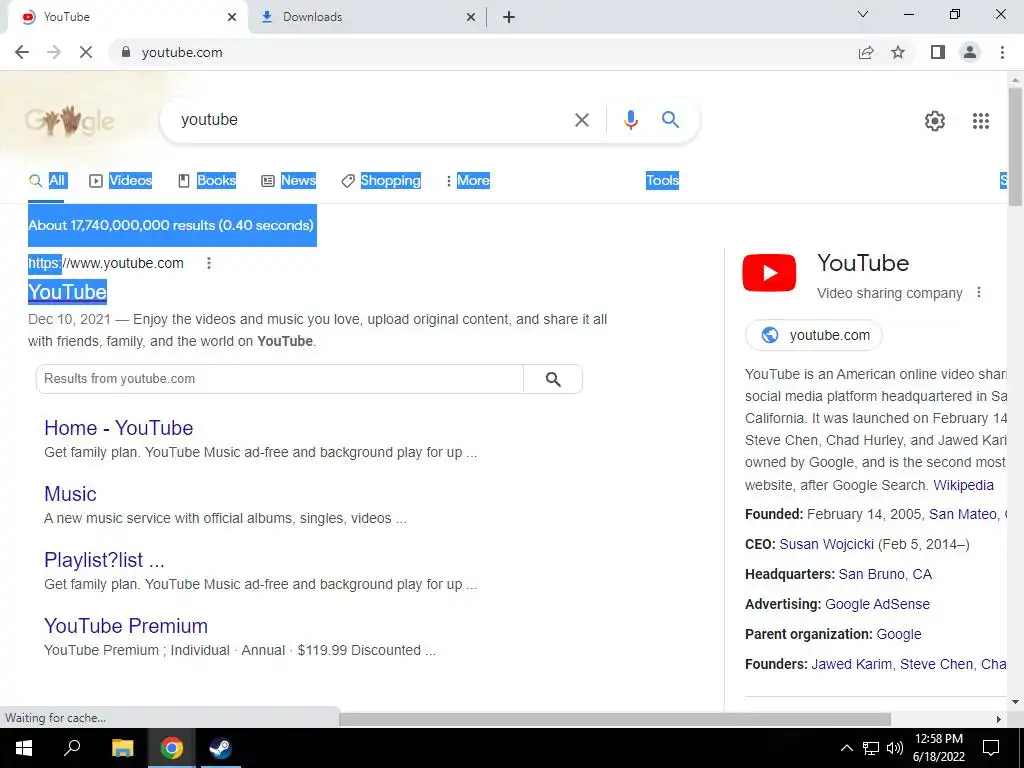
Task: Open the notification center icon
Action: coord(991,748)
